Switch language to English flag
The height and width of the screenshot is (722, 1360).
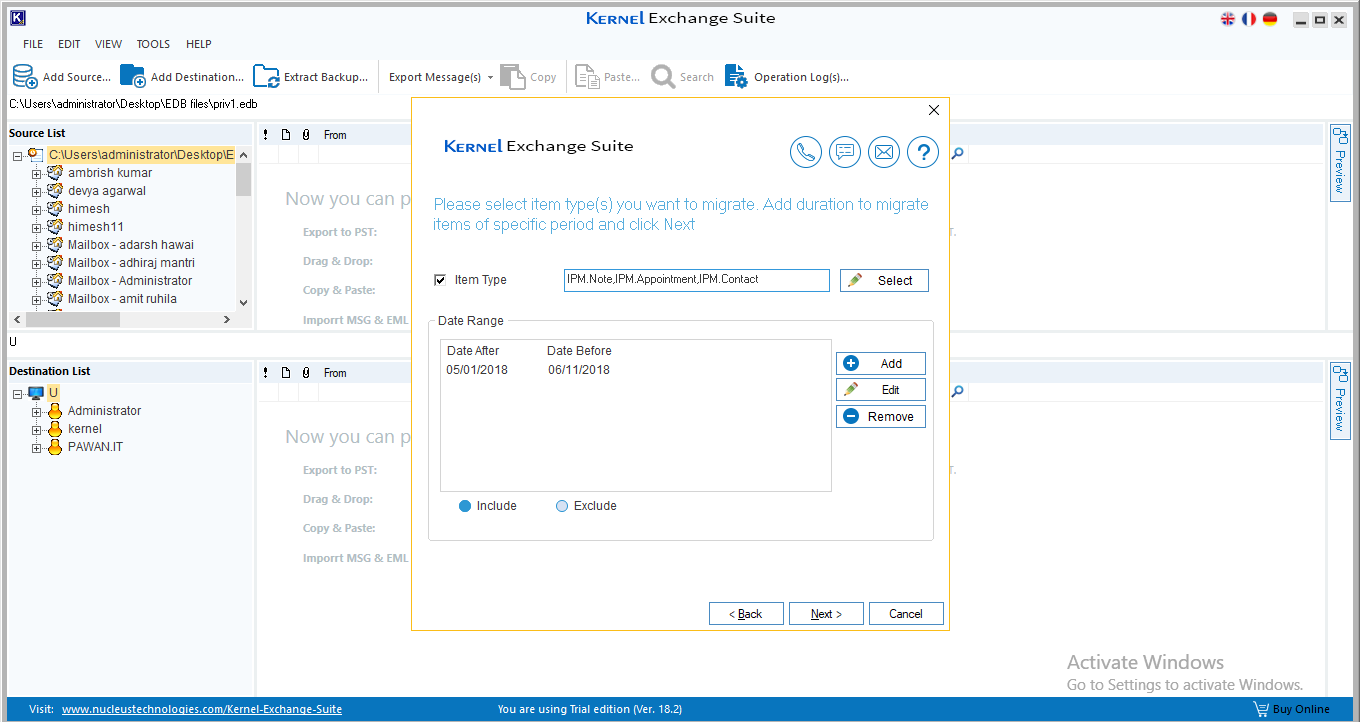pyautogui.click(x=1228, y=19)
